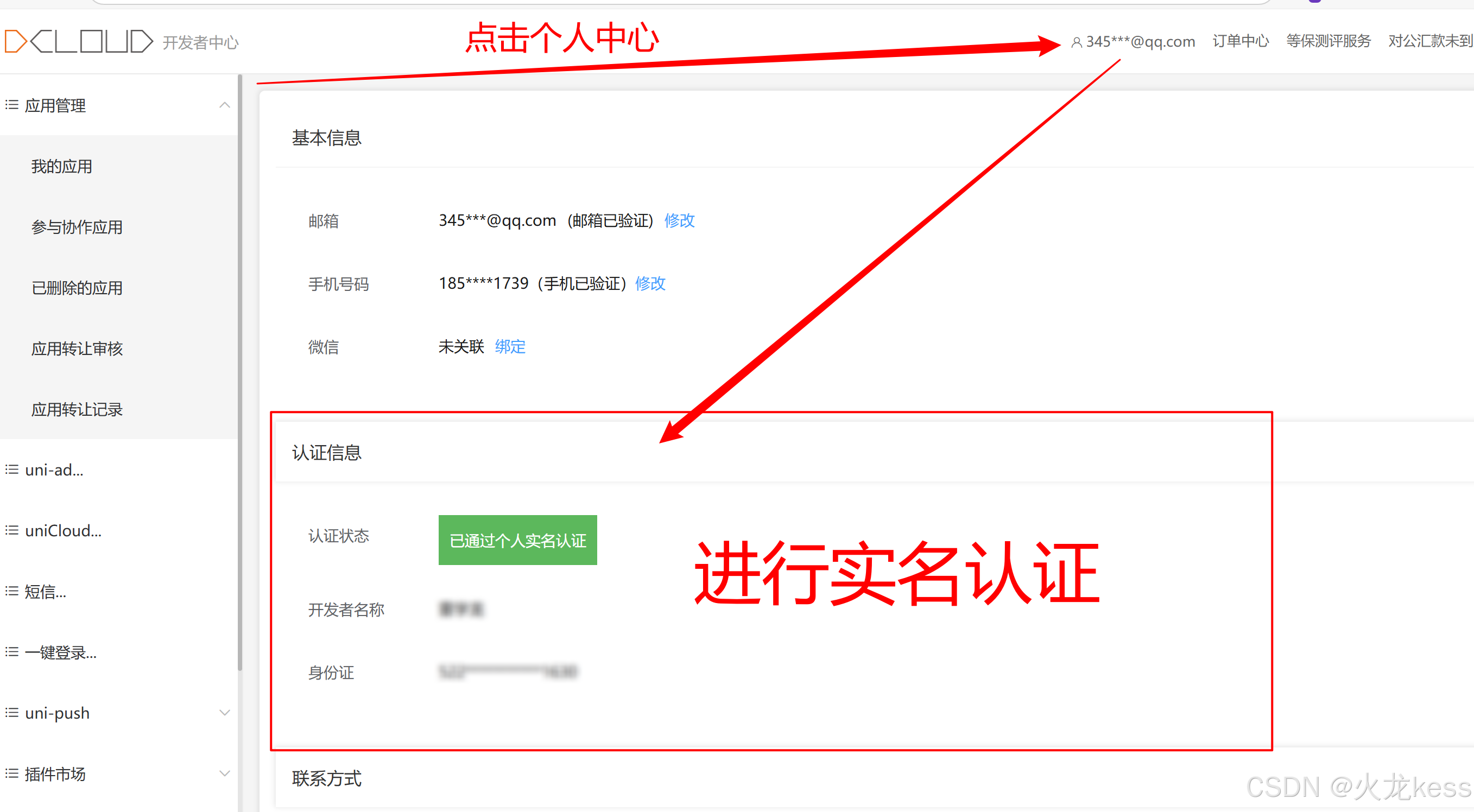Click list icon next to 应用管理
Image resolution: width=1474 pixels, height=812 pixels.
[12, 105]
